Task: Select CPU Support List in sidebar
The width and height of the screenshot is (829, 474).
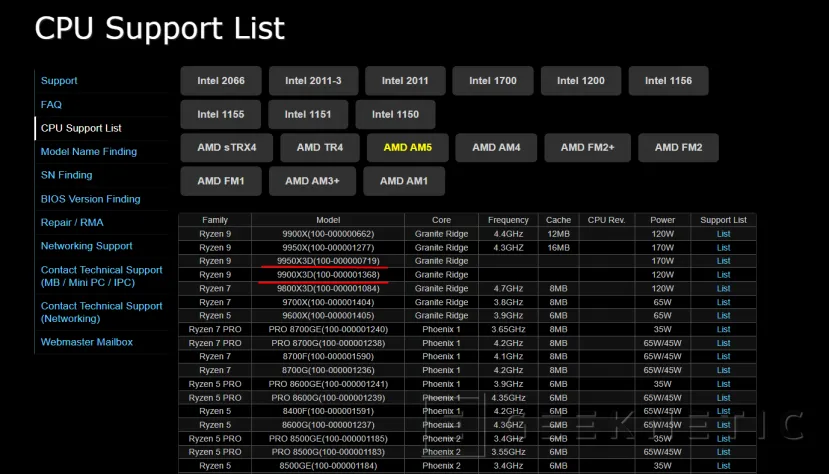Action: click(x=81, y=128)
